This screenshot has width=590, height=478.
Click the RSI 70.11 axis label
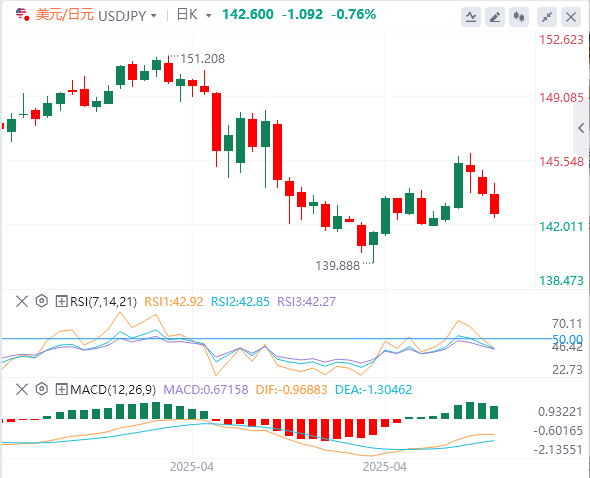click(x=567, y=324)
